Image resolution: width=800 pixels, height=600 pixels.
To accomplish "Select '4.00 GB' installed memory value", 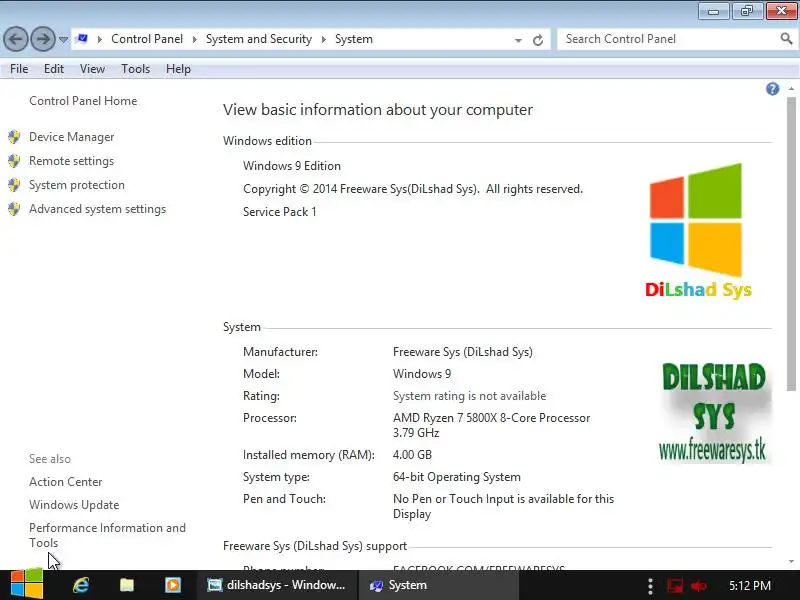I will click(x=412, y=455).
